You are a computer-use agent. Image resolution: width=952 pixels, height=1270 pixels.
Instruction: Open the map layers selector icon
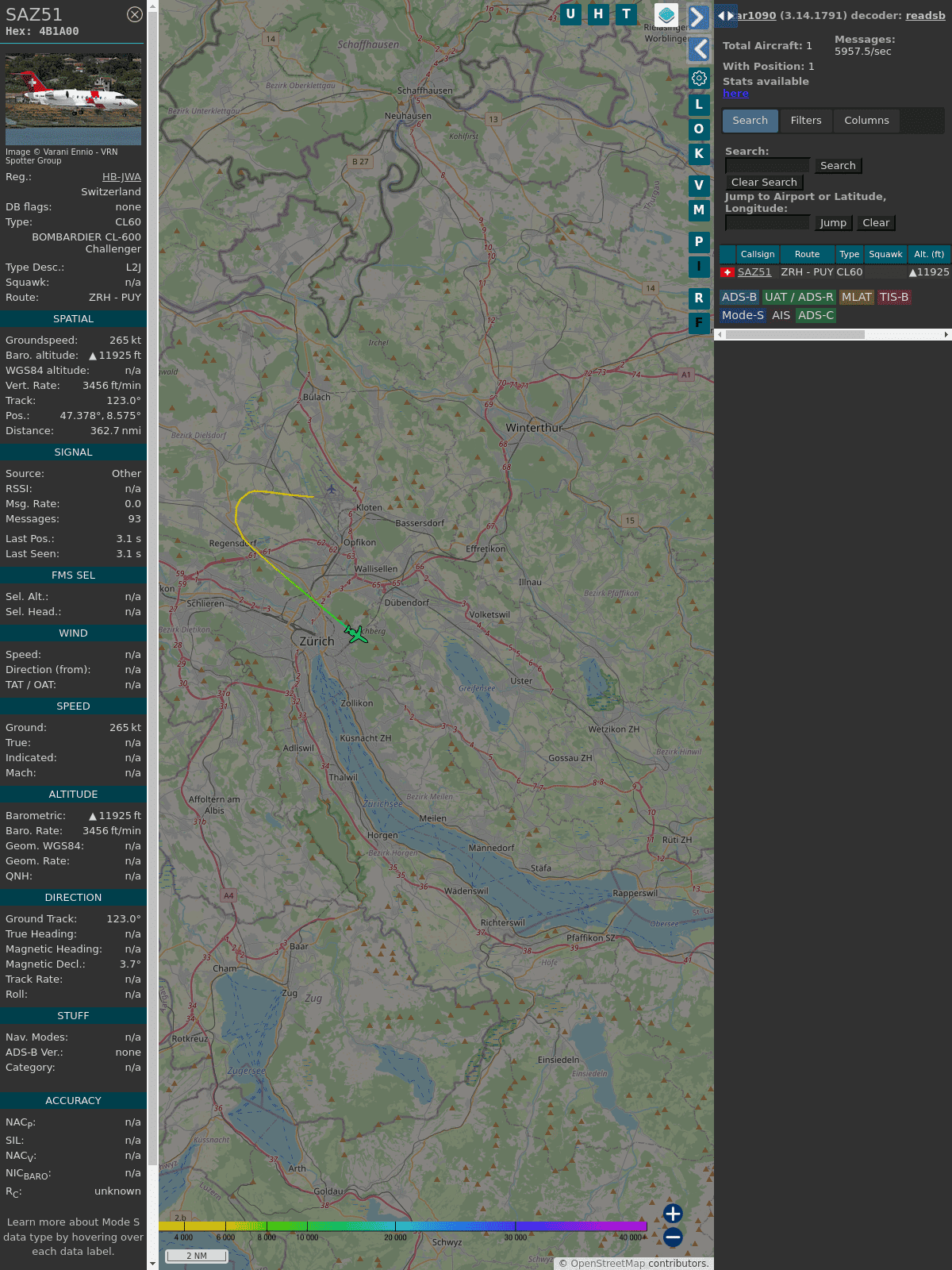(x=666, y=14)
